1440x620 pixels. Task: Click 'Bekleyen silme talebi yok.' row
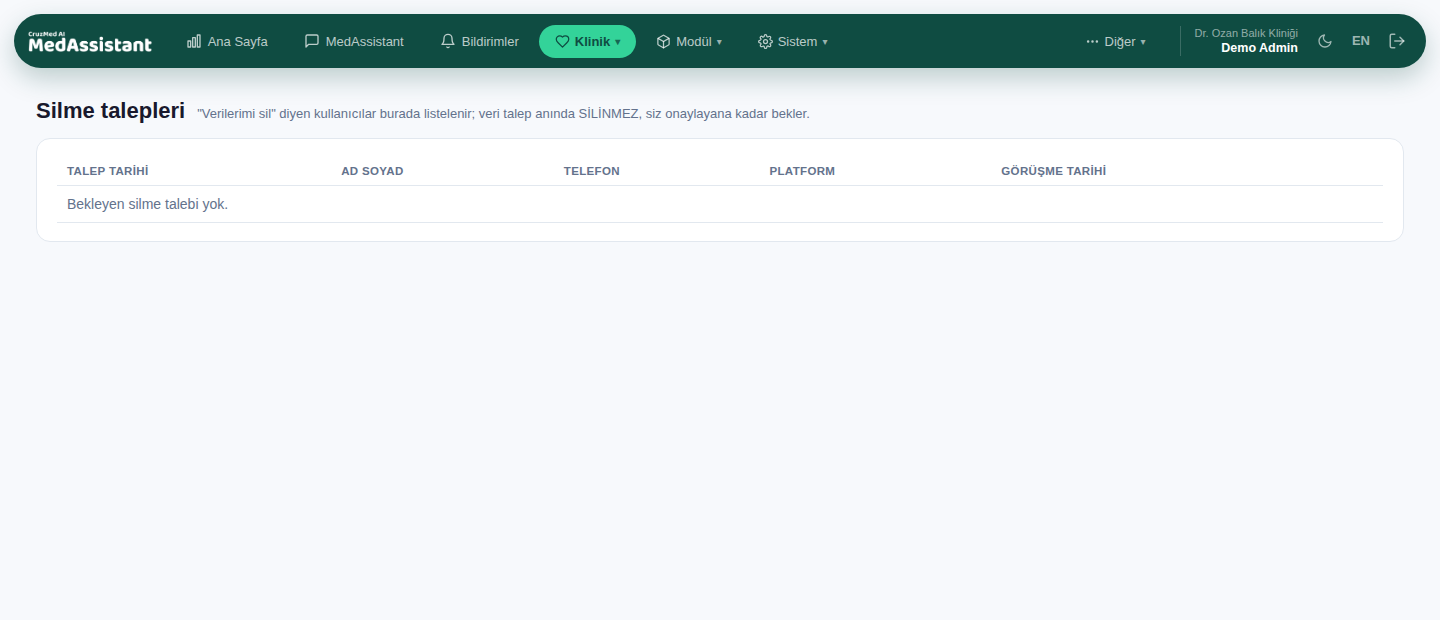click(720, 204)
